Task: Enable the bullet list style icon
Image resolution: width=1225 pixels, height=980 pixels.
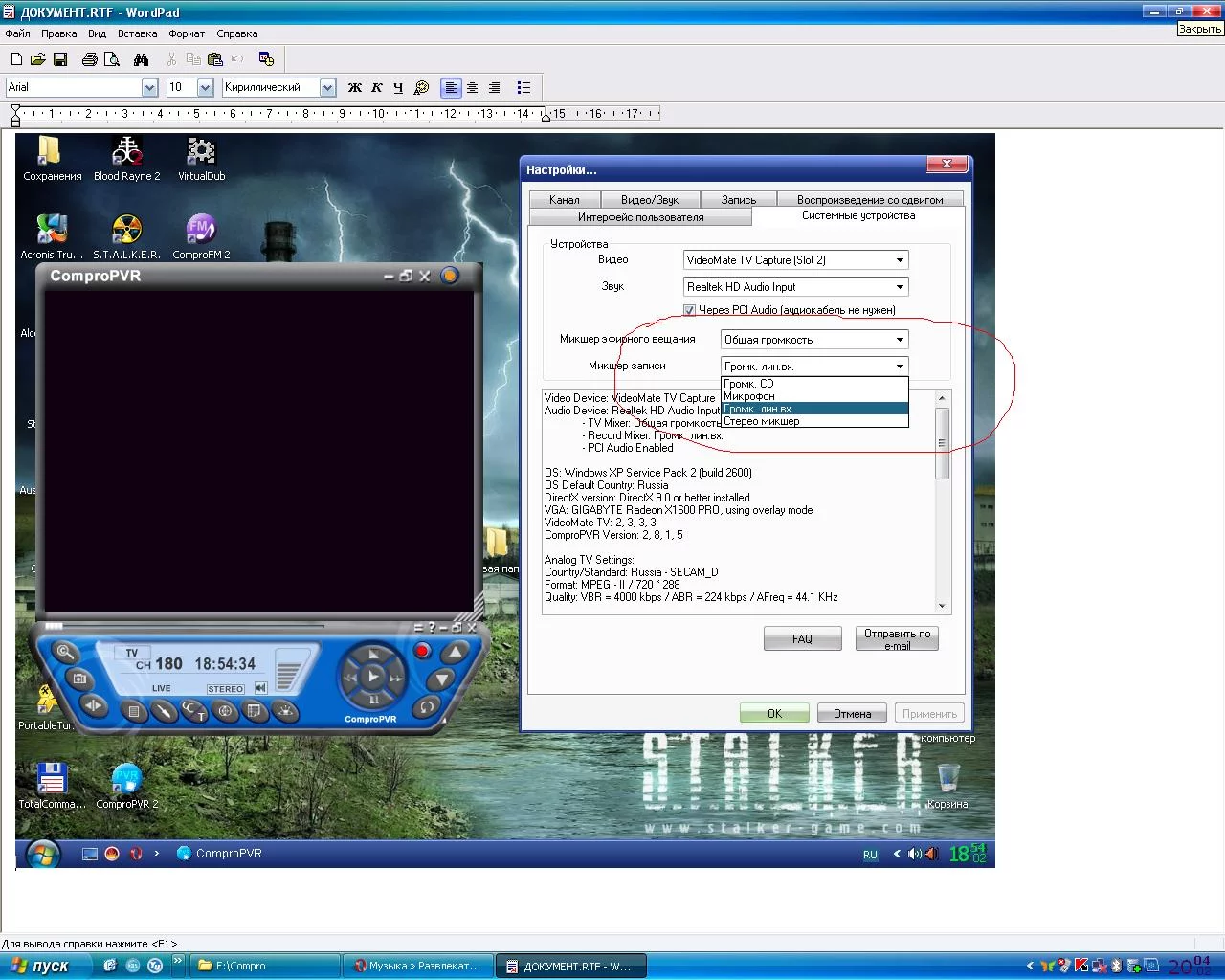Action: (523, 88)
